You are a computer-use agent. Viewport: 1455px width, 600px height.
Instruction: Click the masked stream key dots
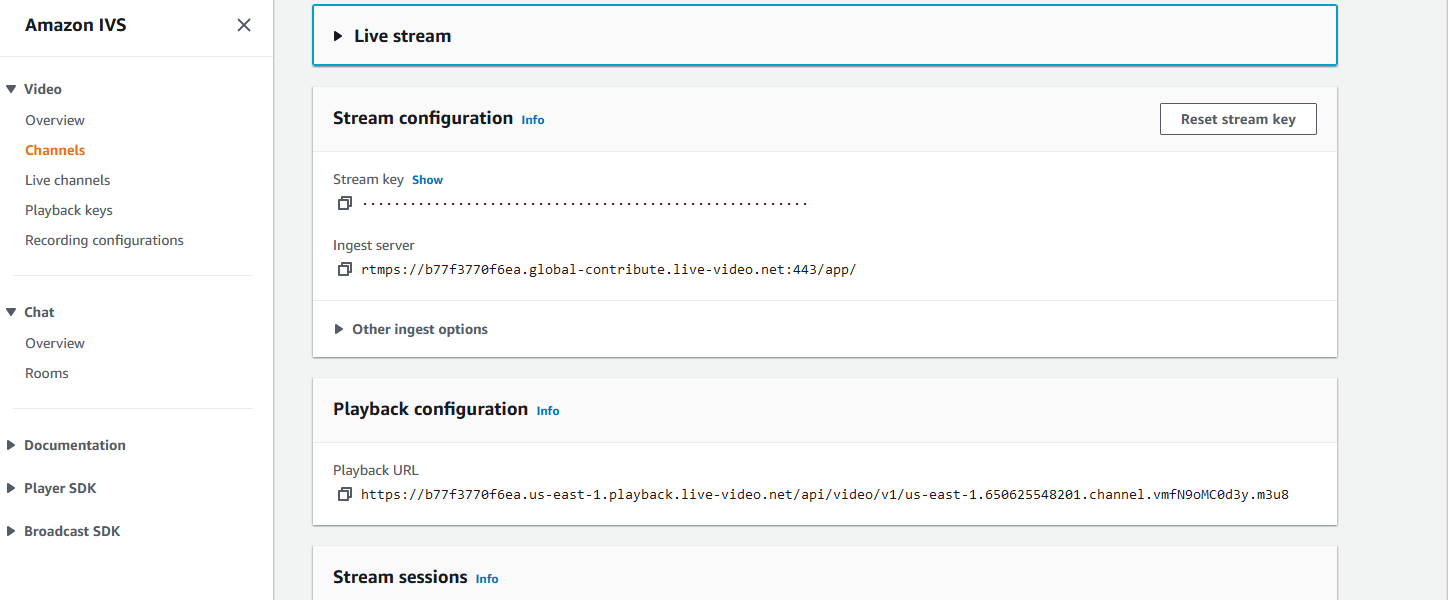pyautogui.click(x=585, y=203)
